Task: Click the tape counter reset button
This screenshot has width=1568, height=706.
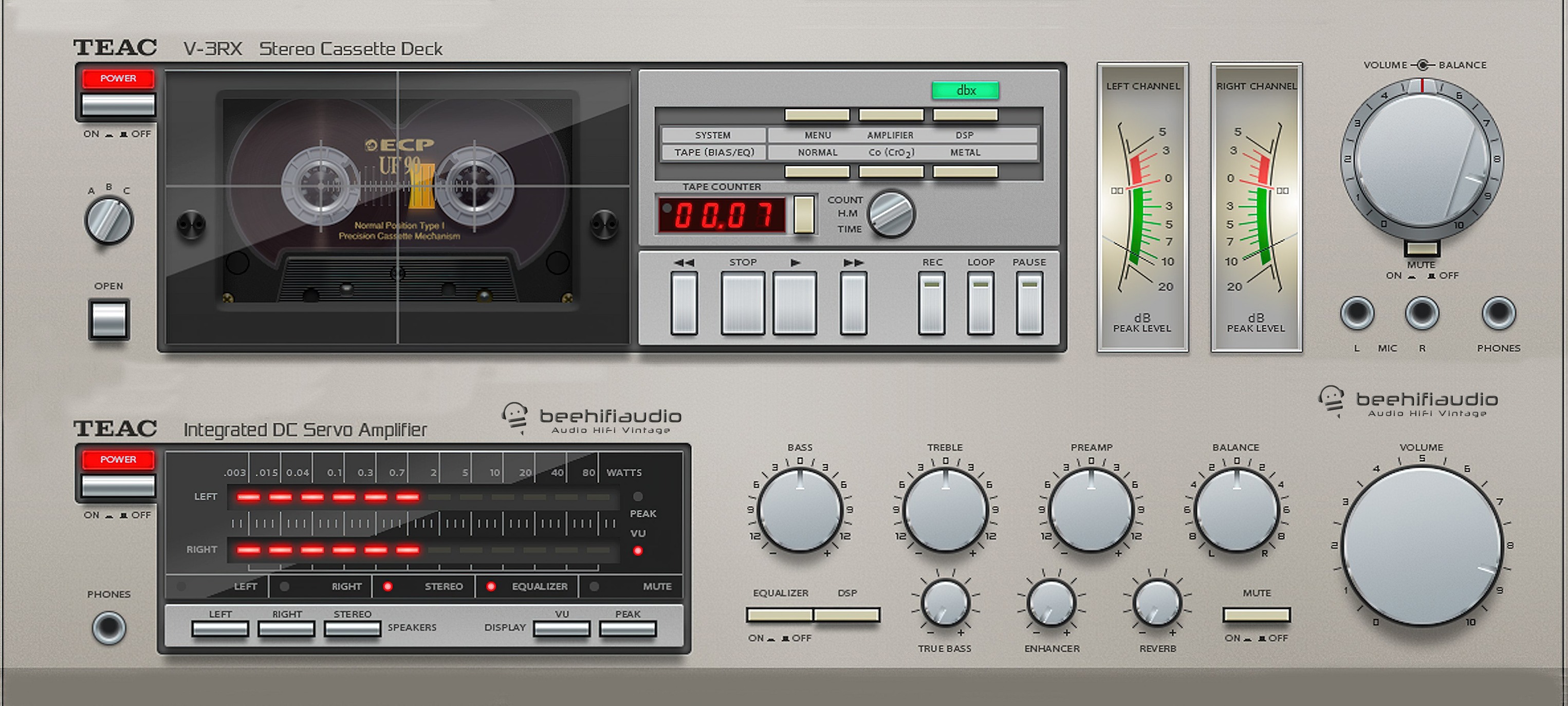Action: (x=803, y=214)
